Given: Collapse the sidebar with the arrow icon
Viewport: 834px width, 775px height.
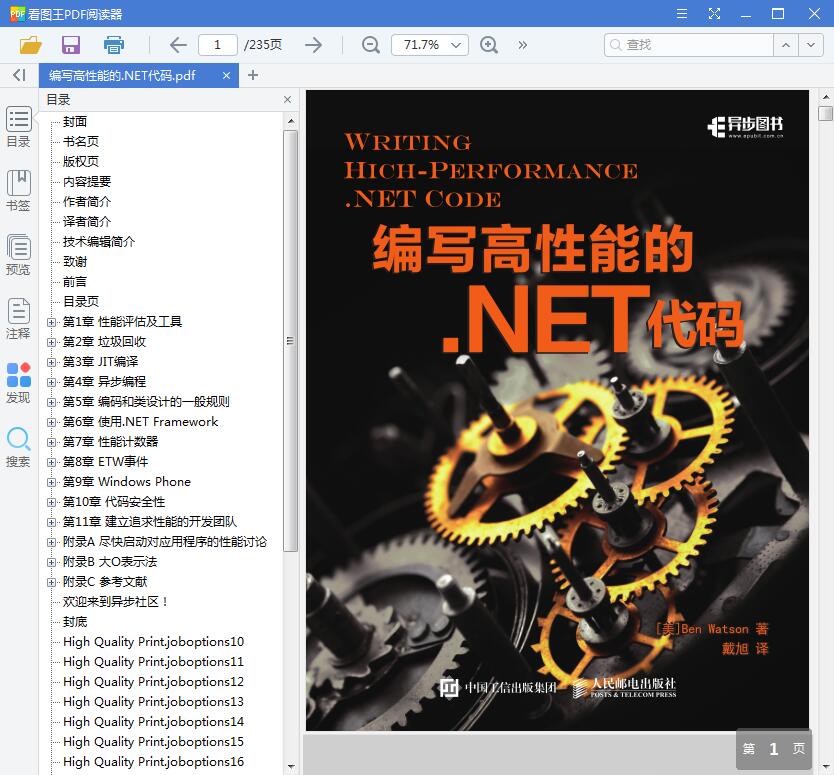Looking at the screenshot, I should (x=19, y=75).
